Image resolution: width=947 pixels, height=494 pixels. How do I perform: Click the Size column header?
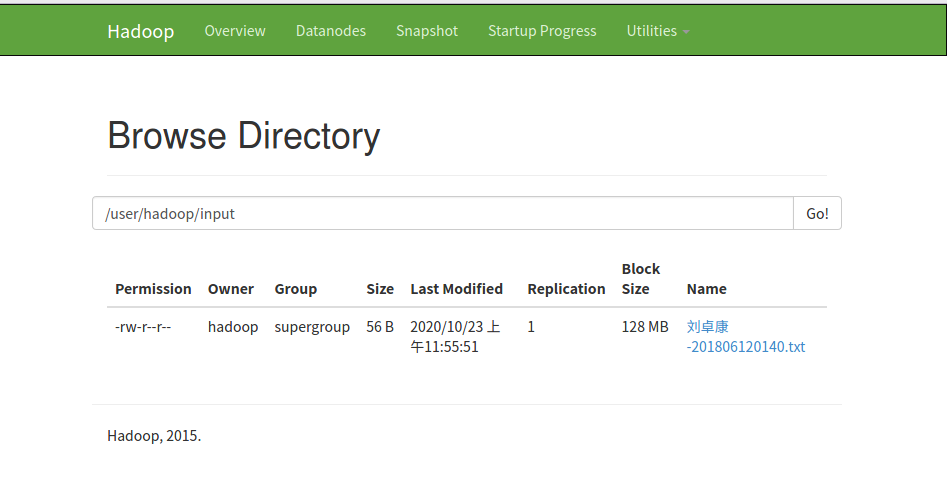[380, 289]
